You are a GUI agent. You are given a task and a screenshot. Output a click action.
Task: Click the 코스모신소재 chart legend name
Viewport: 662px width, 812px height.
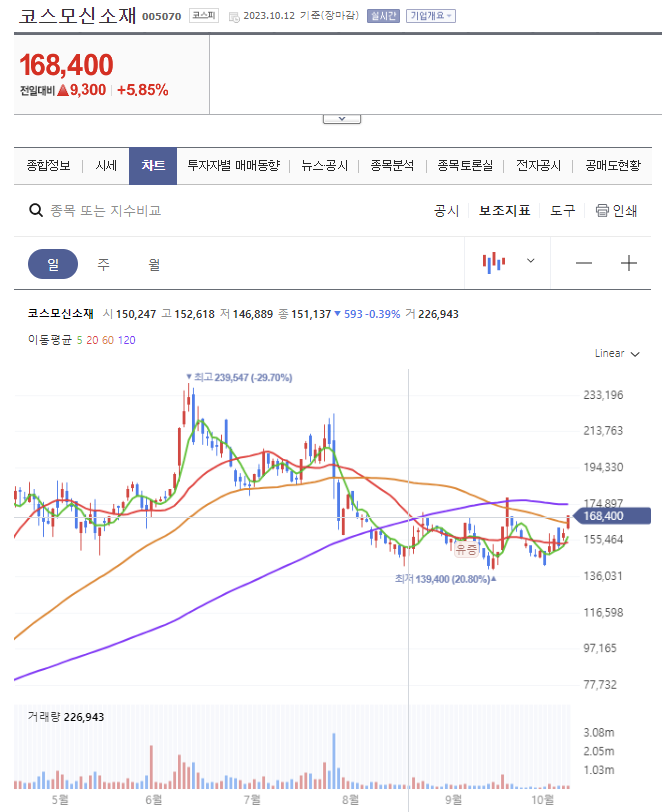61,314
